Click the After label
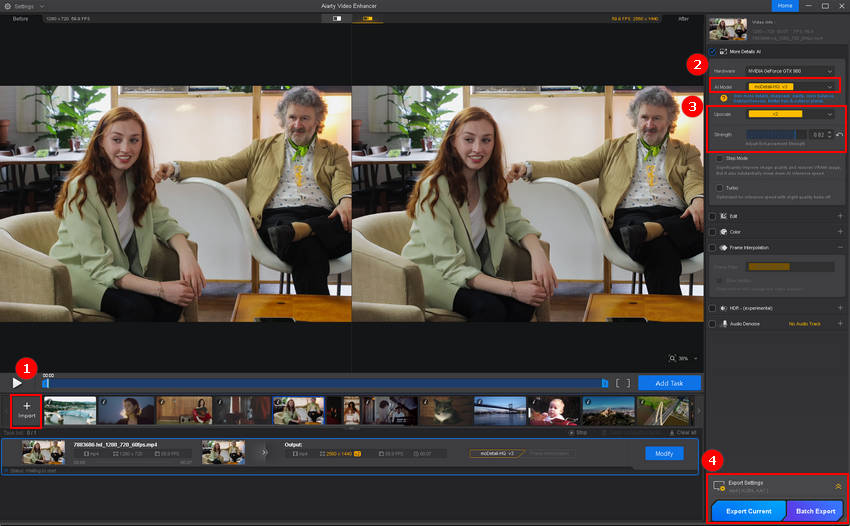 tap(683, 18)
